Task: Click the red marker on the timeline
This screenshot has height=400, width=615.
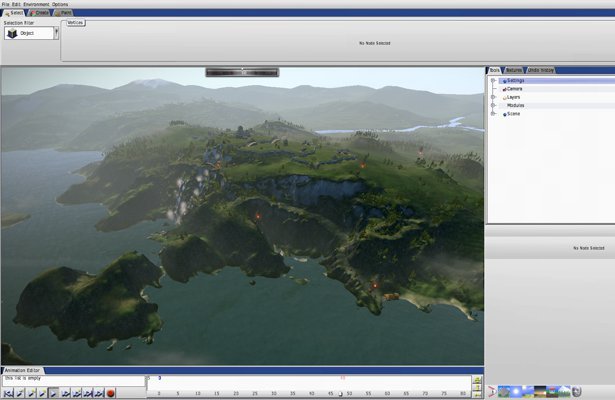Action: click(343, 378)
